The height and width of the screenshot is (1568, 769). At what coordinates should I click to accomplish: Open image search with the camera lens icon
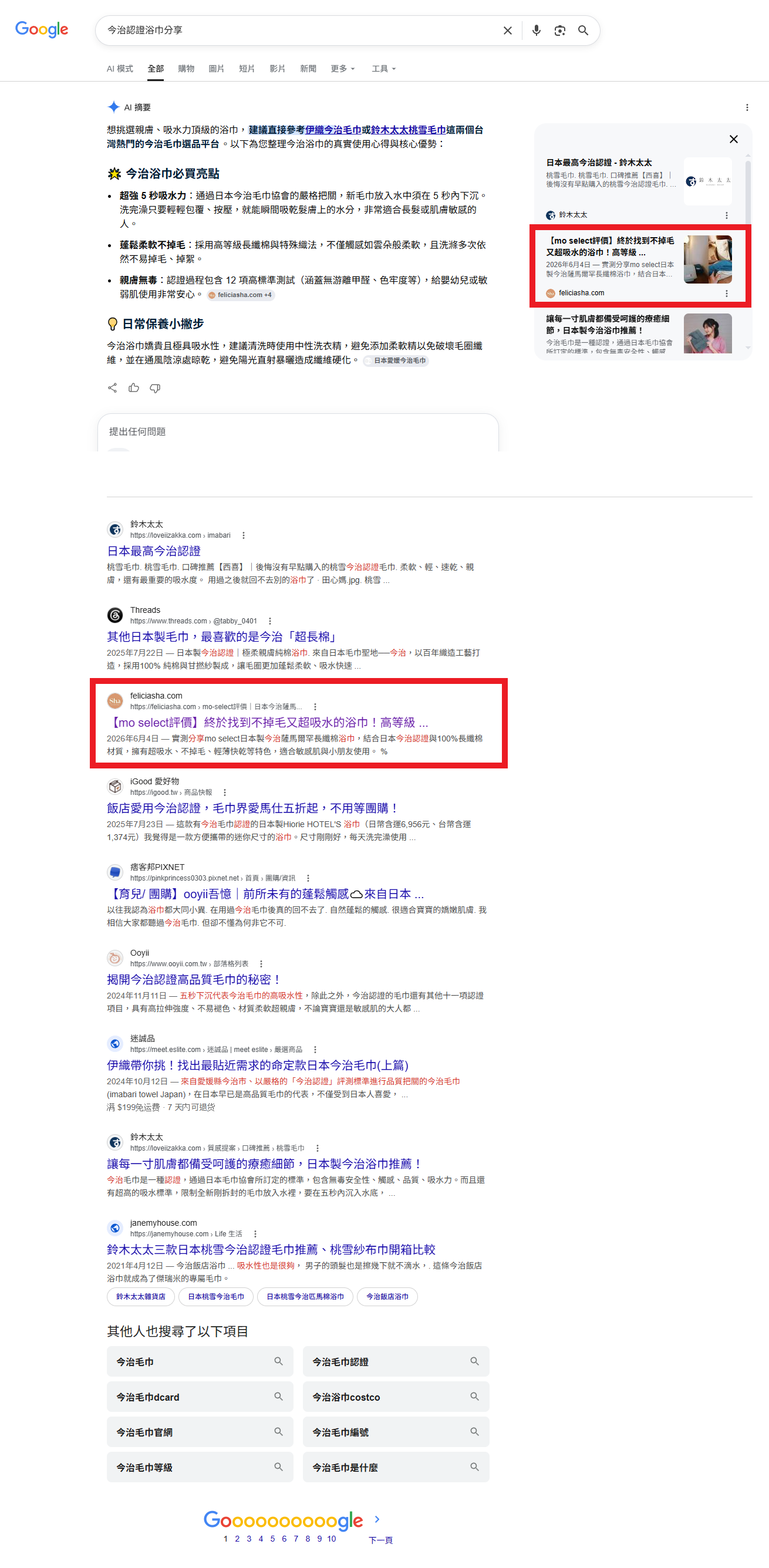point(559,31)
